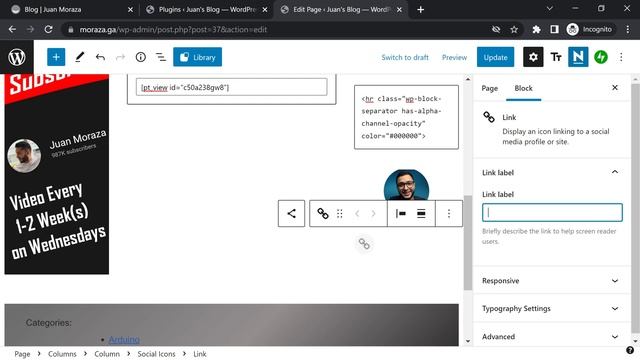Edit the pt_view shortcode field

(x=231, y=87)
